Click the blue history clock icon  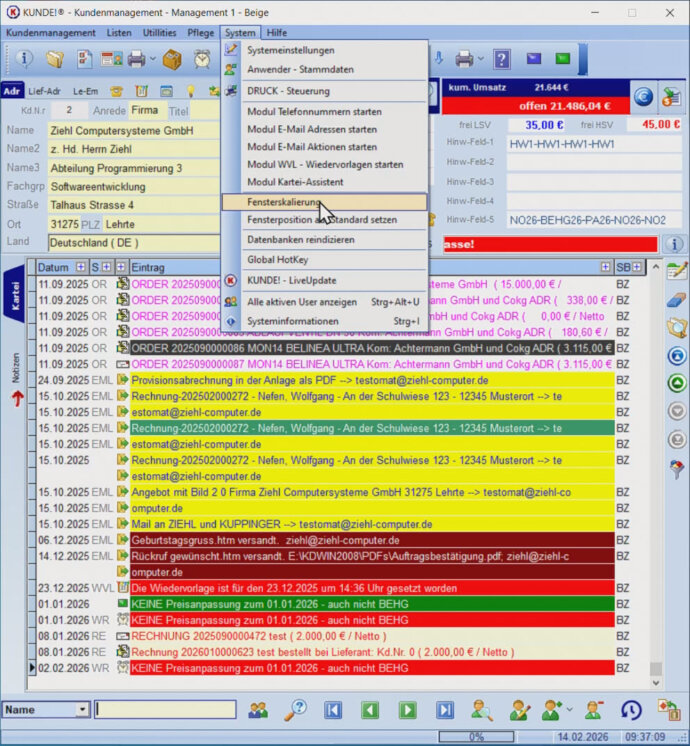click(631, 710)
